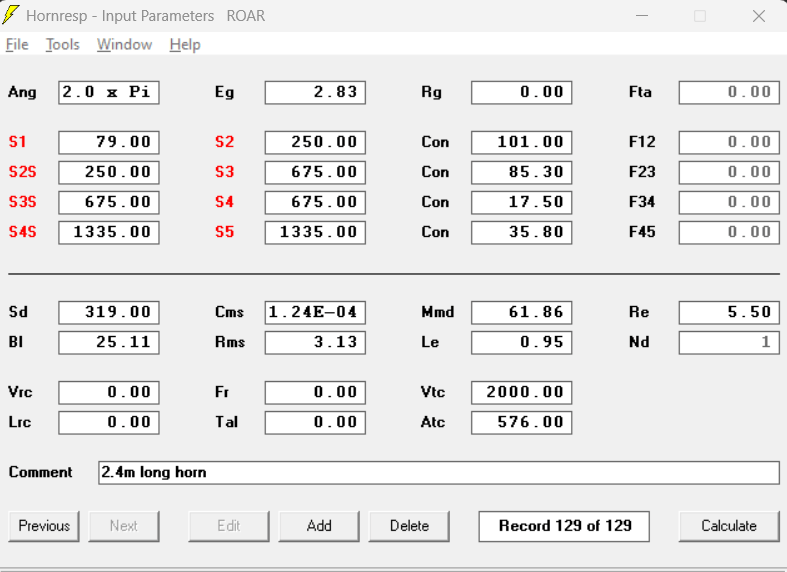Click the Fta input field
This screenshot has height=572, width=787.
[x=729, y=93]
